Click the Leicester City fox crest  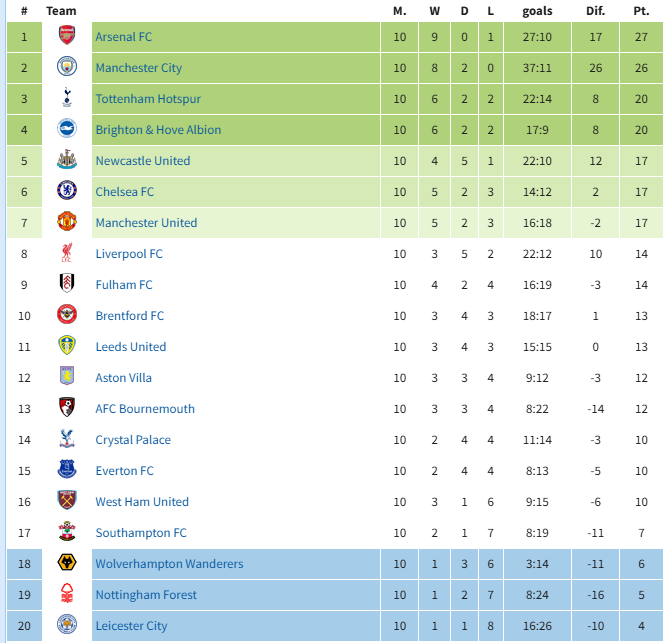(67, 626)
